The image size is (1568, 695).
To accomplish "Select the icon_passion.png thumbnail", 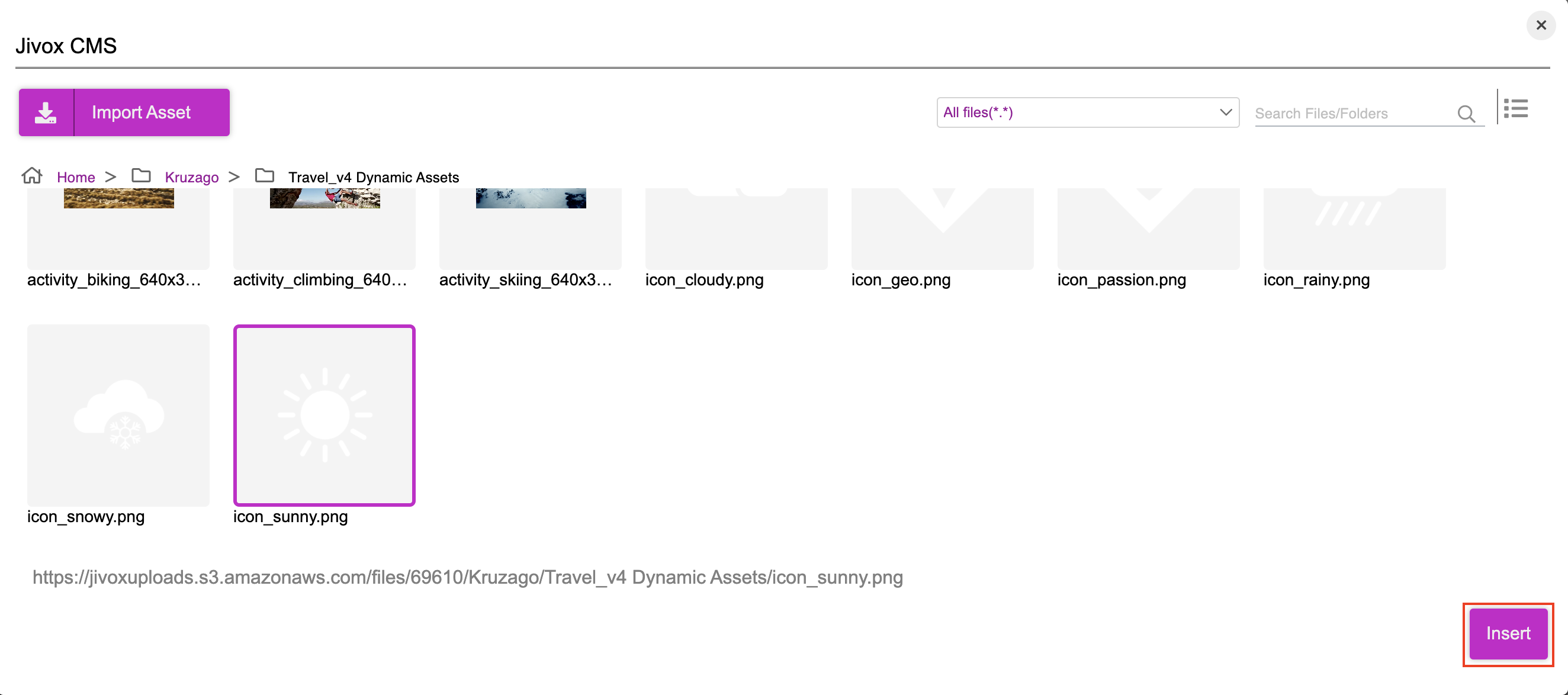I will (x=1149, y=229).
